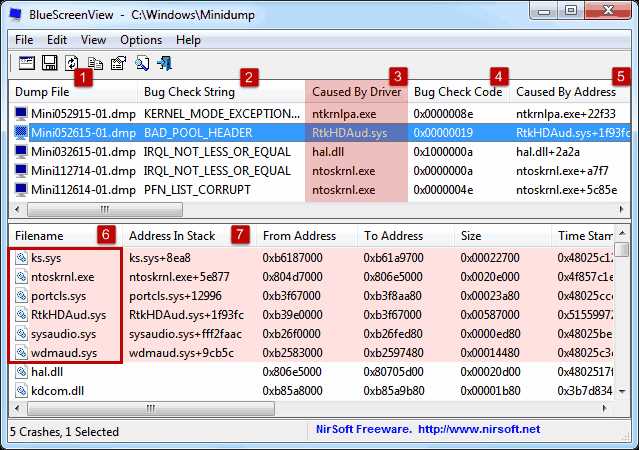Image resolution: width=639 pixels, height=450 pixels.
Task: Sort by Dump File column header
Action: click(x=73, y=92)
